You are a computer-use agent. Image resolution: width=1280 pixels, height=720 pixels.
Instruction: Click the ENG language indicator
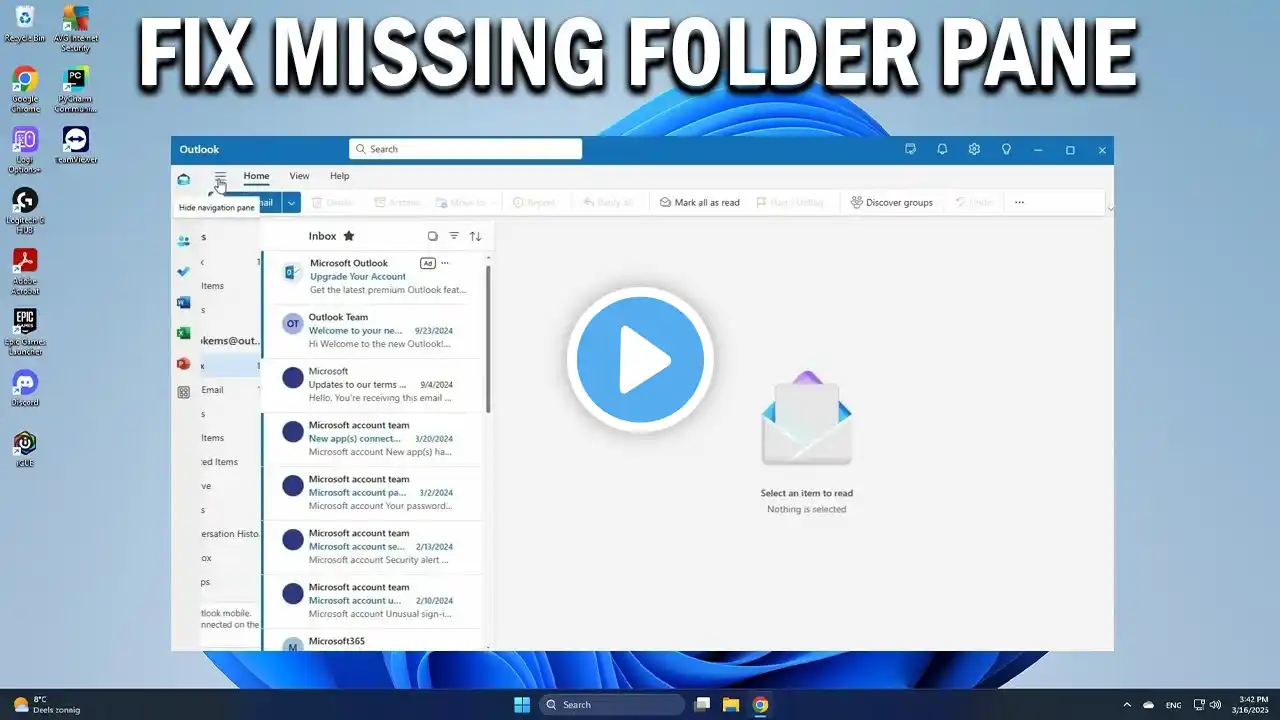point(1173,705)
